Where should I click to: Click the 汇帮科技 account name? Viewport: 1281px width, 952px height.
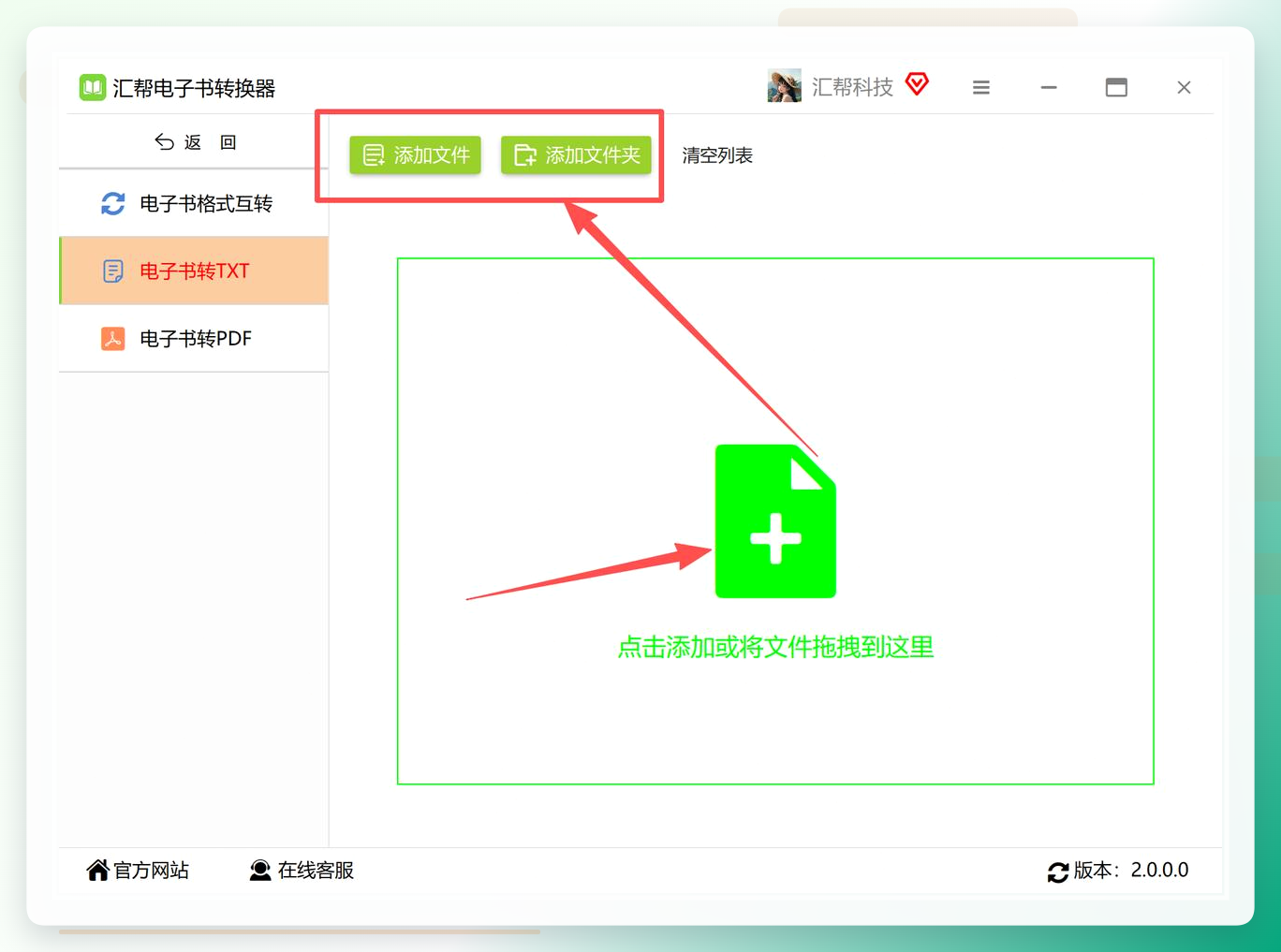[x=852, y=87]
